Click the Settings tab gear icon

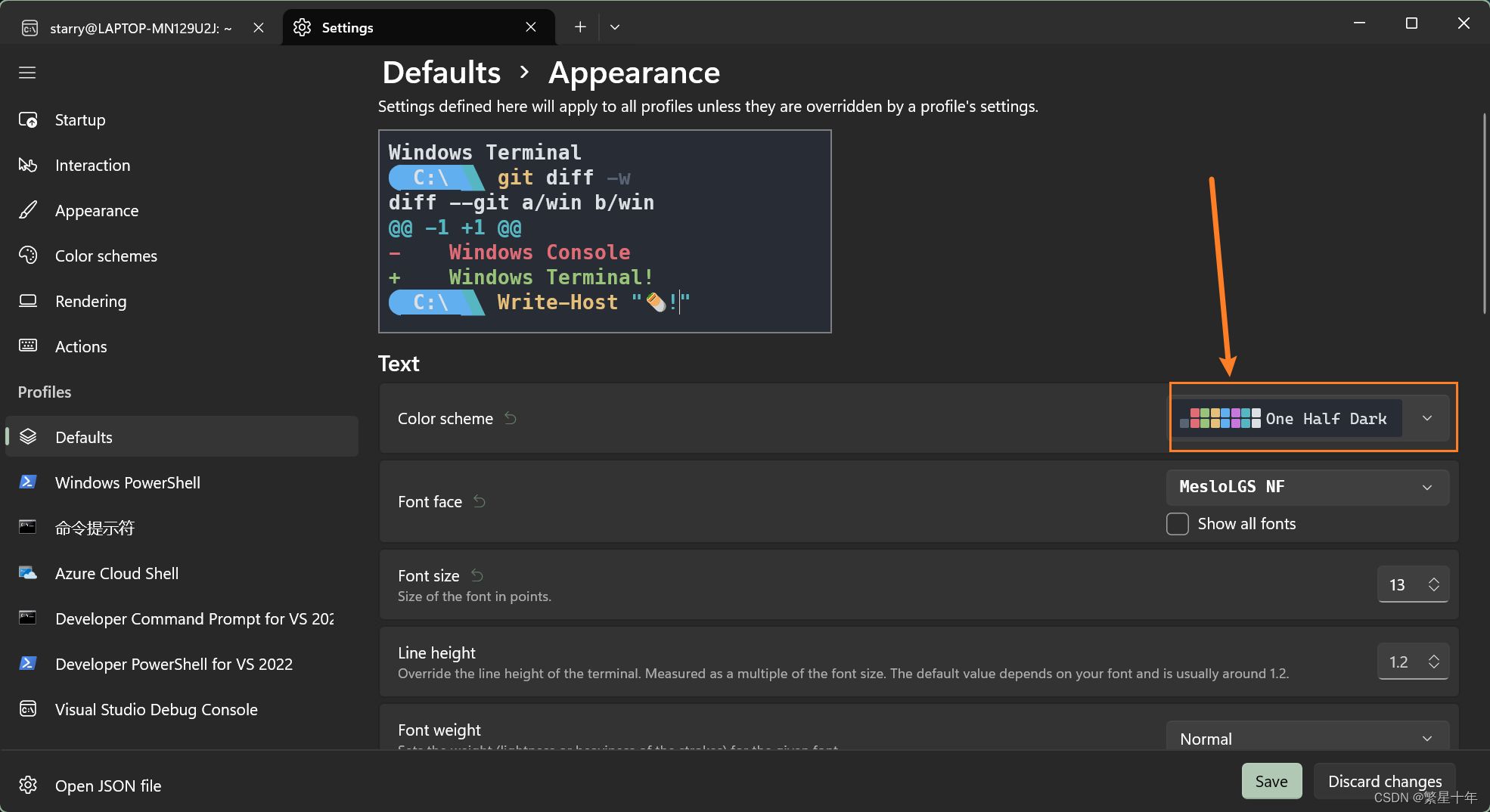pyautogui.click(x=302, y=27)
